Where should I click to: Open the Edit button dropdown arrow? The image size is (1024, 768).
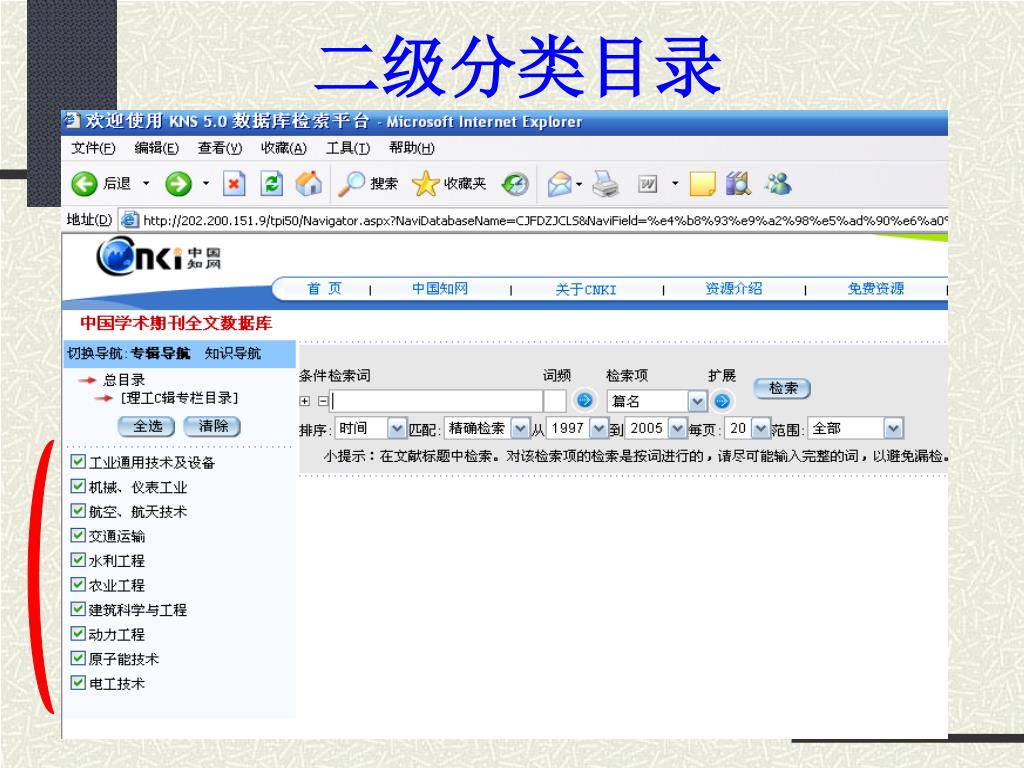pyautogui.click(x=675, y=184)
